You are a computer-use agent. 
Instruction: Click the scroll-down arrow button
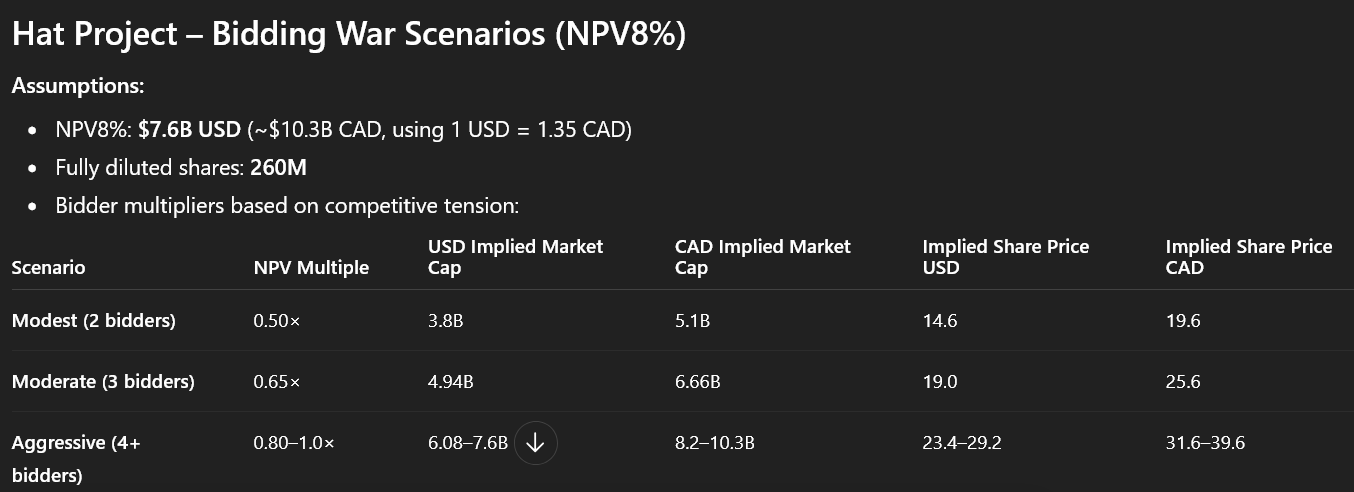coord(536,443)
